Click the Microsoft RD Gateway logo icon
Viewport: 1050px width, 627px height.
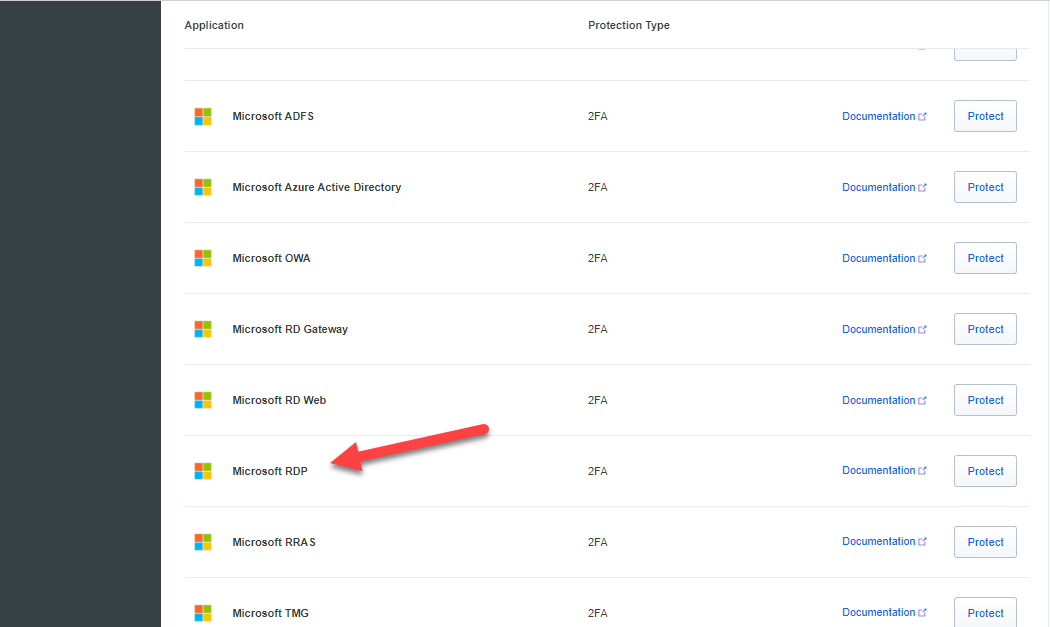pyautogui.click(x=203, y=330)
